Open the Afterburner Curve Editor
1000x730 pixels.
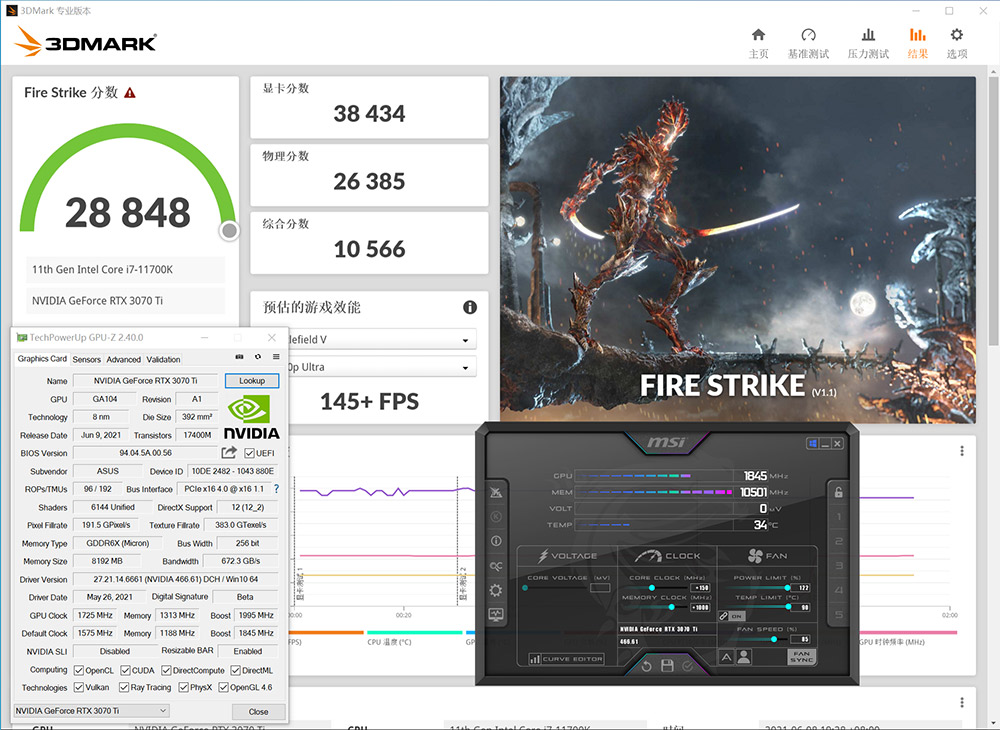click(566, 659)
